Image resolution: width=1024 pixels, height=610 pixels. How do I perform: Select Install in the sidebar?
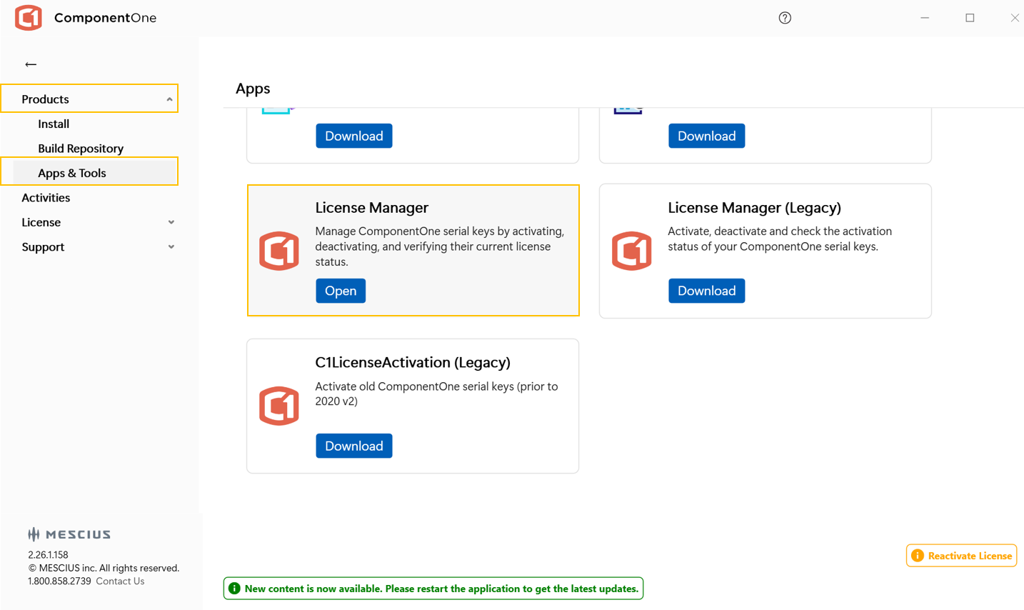click(x=54, y=124)
